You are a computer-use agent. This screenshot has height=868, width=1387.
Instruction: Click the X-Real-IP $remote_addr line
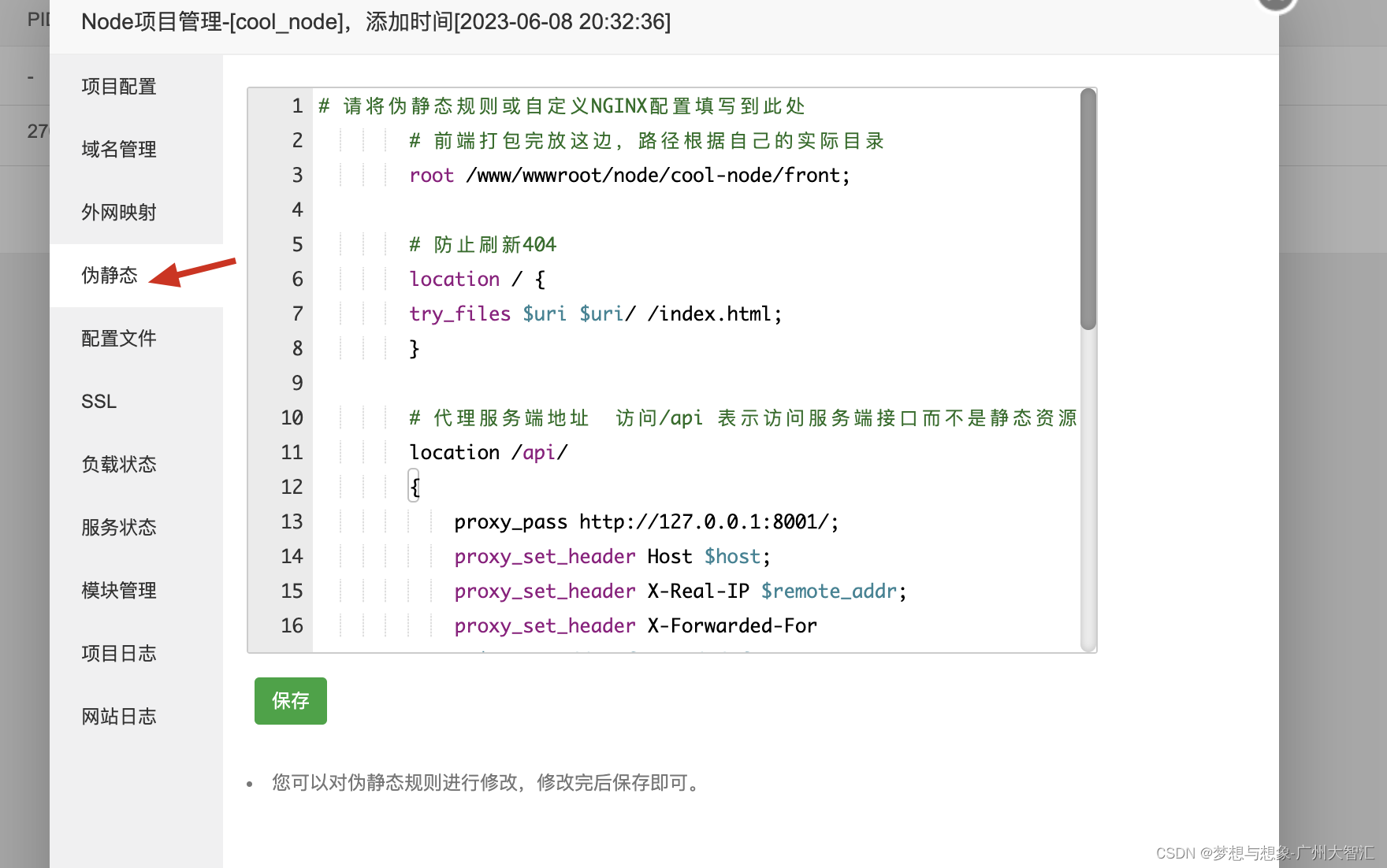pyautogui.click(x=681, y=592)
